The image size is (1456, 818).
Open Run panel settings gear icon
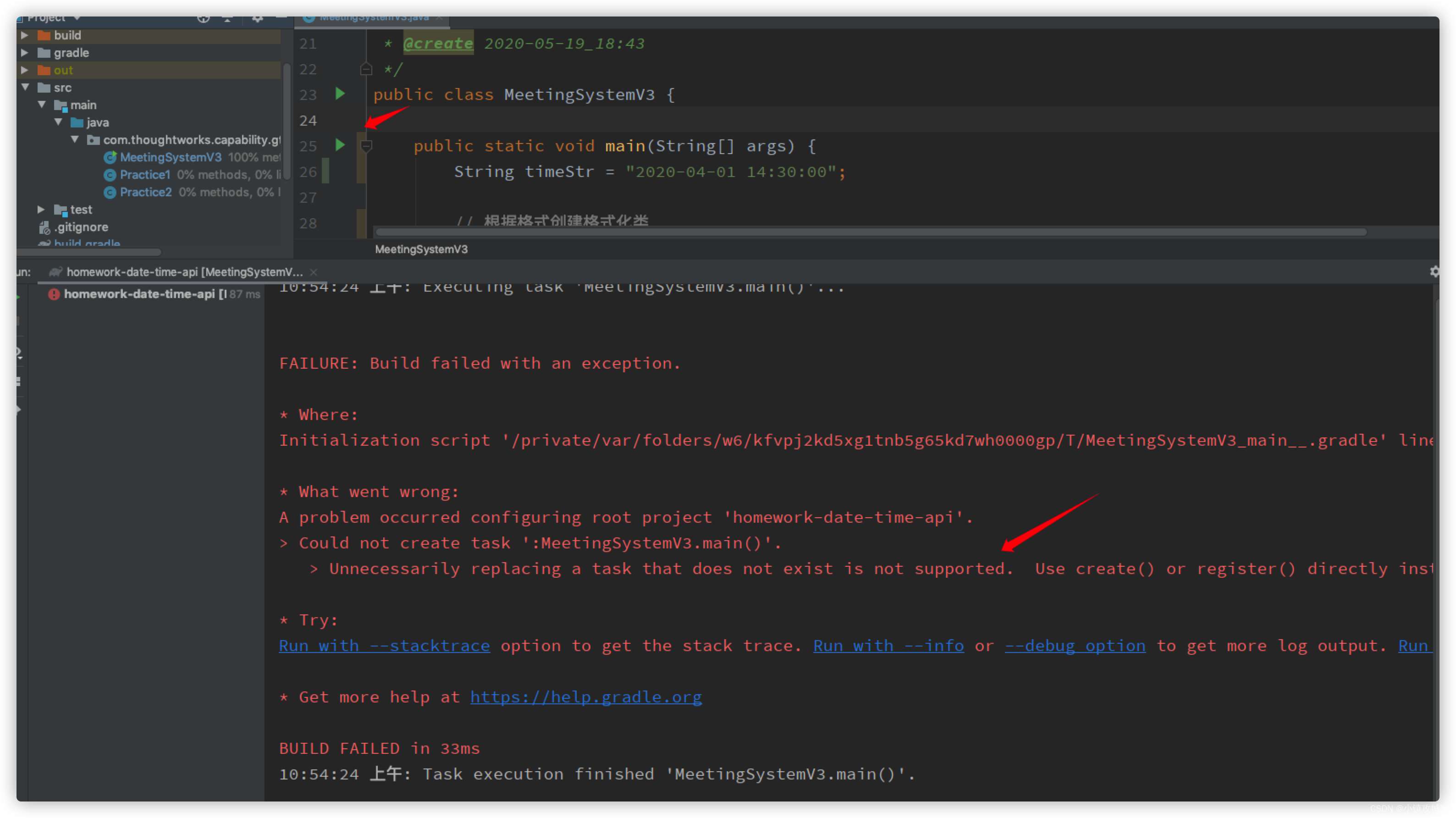1434,272
